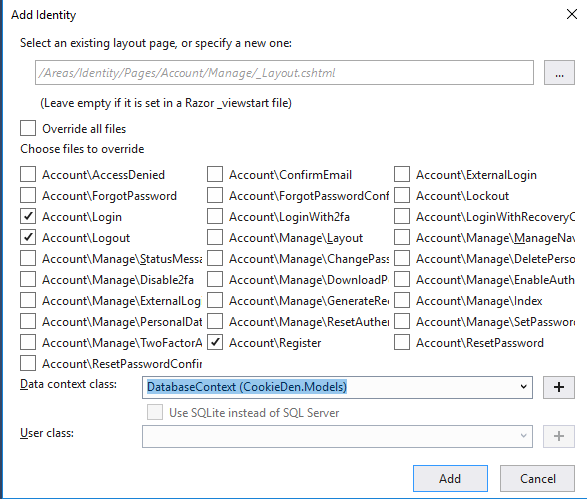Uncheck the Account\Register checkbox

[215, 342]
